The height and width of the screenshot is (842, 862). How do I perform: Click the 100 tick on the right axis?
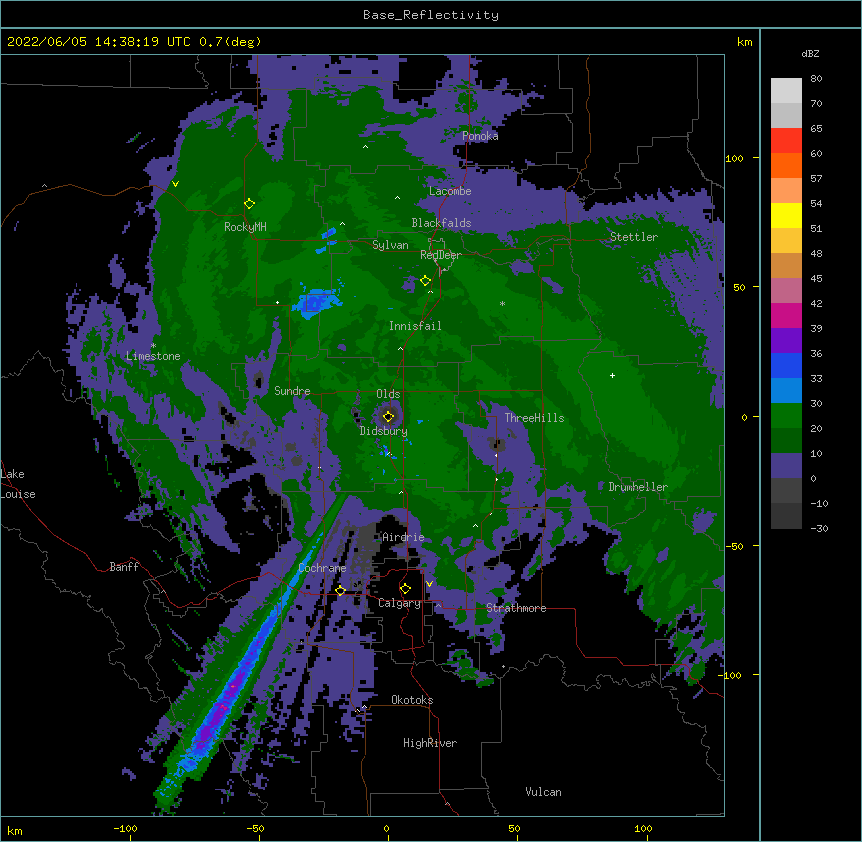pos(734,158)
